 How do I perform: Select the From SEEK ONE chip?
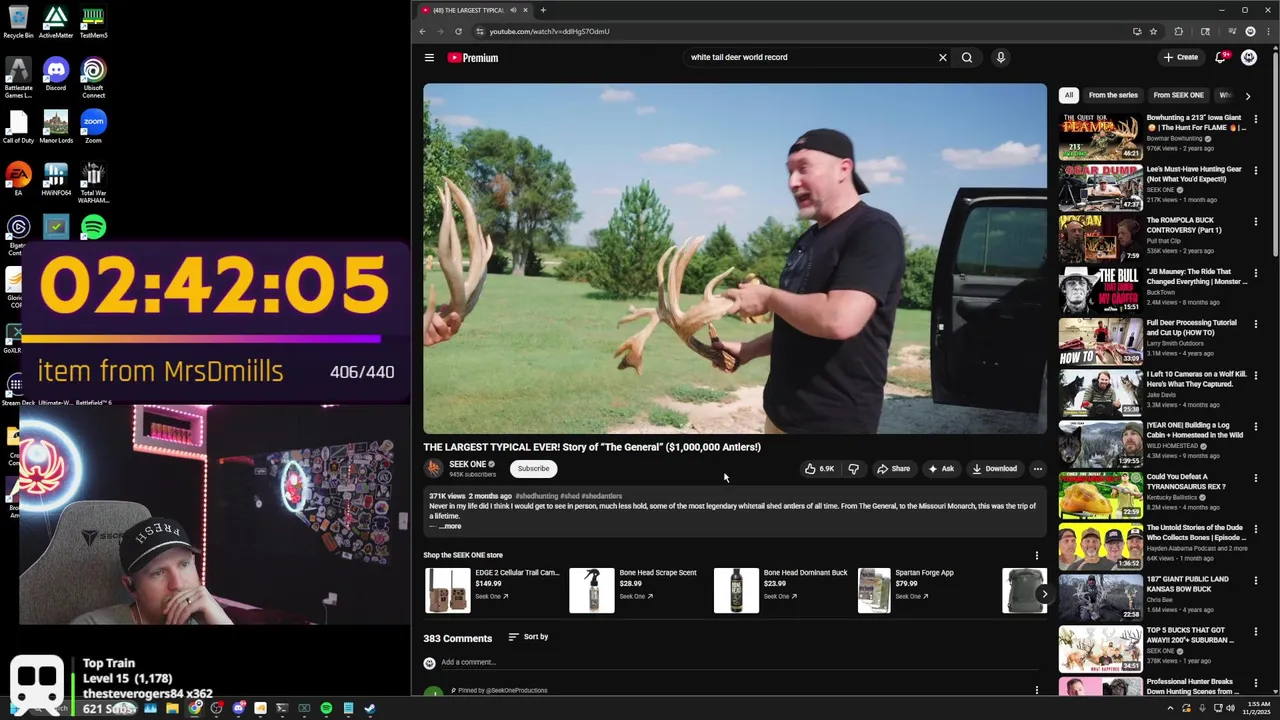click(x=1178, y=95)
